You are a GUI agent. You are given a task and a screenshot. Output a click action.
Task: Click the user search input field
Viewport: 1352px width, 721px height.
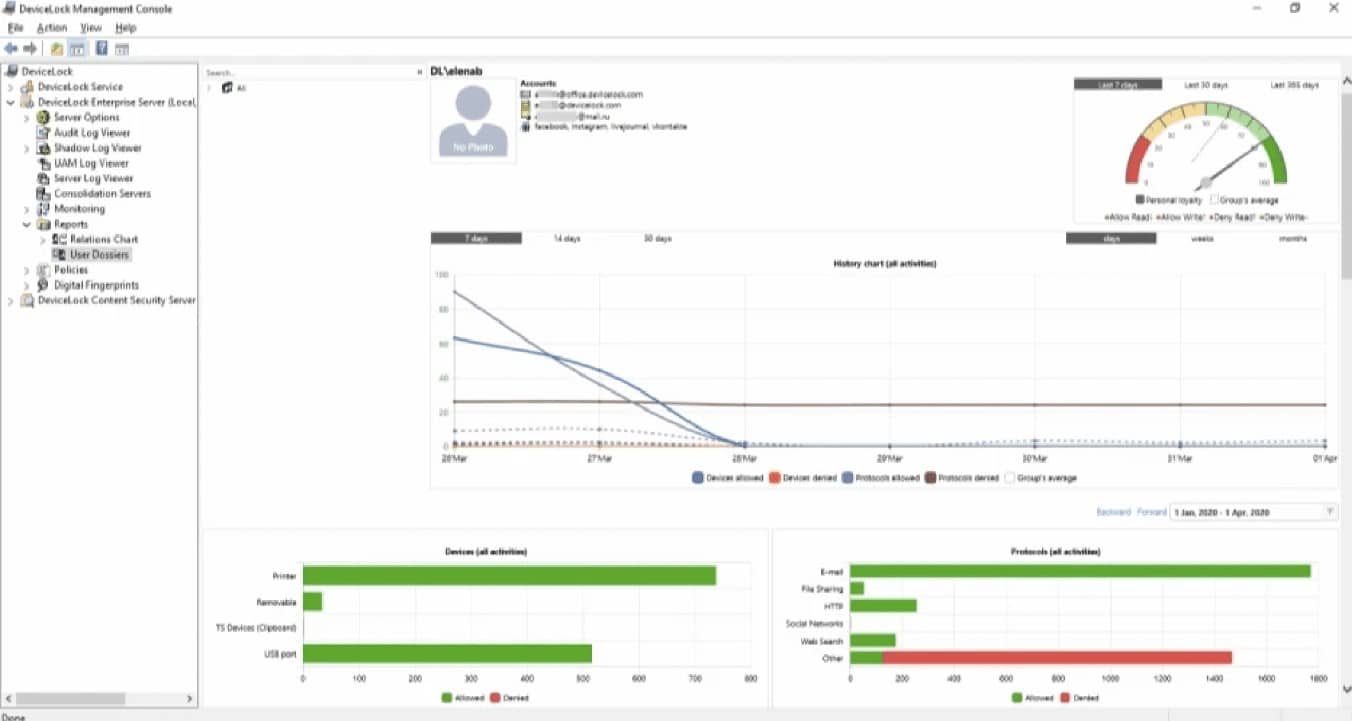click(x=308, y=73)
